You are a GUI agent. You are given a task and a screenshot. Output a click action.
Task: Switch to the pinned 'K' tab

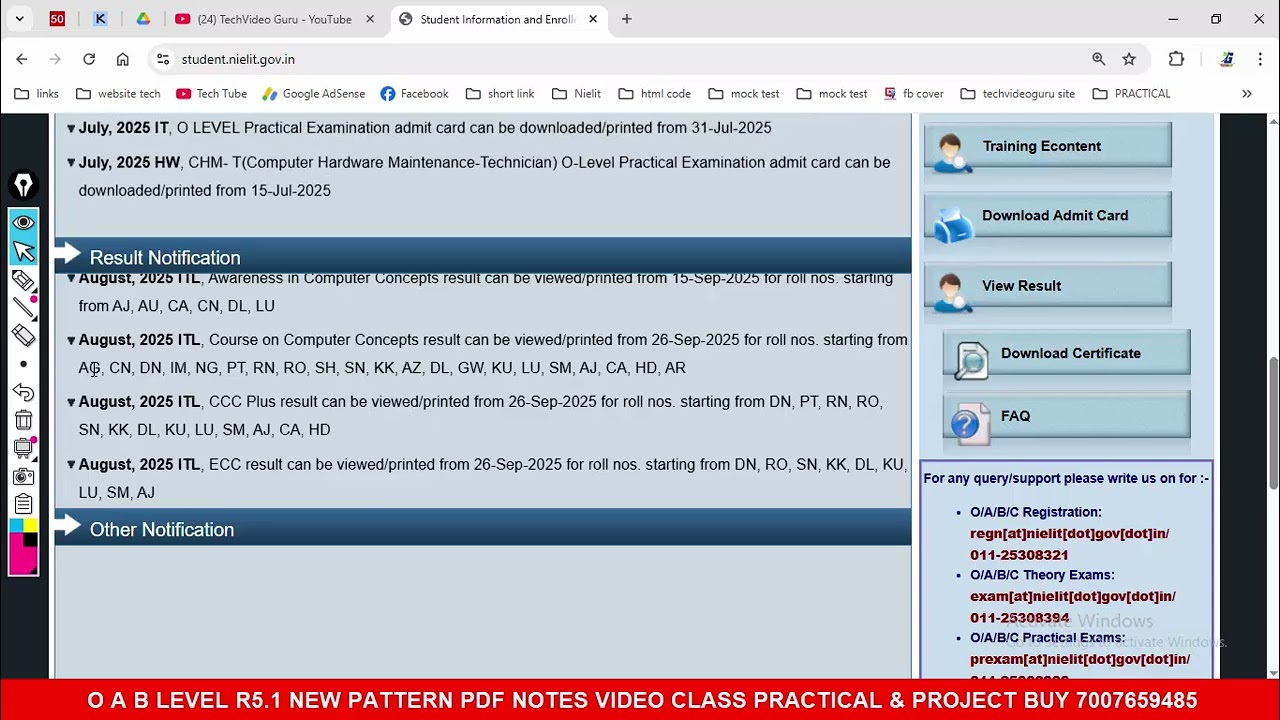click(100, 19)
